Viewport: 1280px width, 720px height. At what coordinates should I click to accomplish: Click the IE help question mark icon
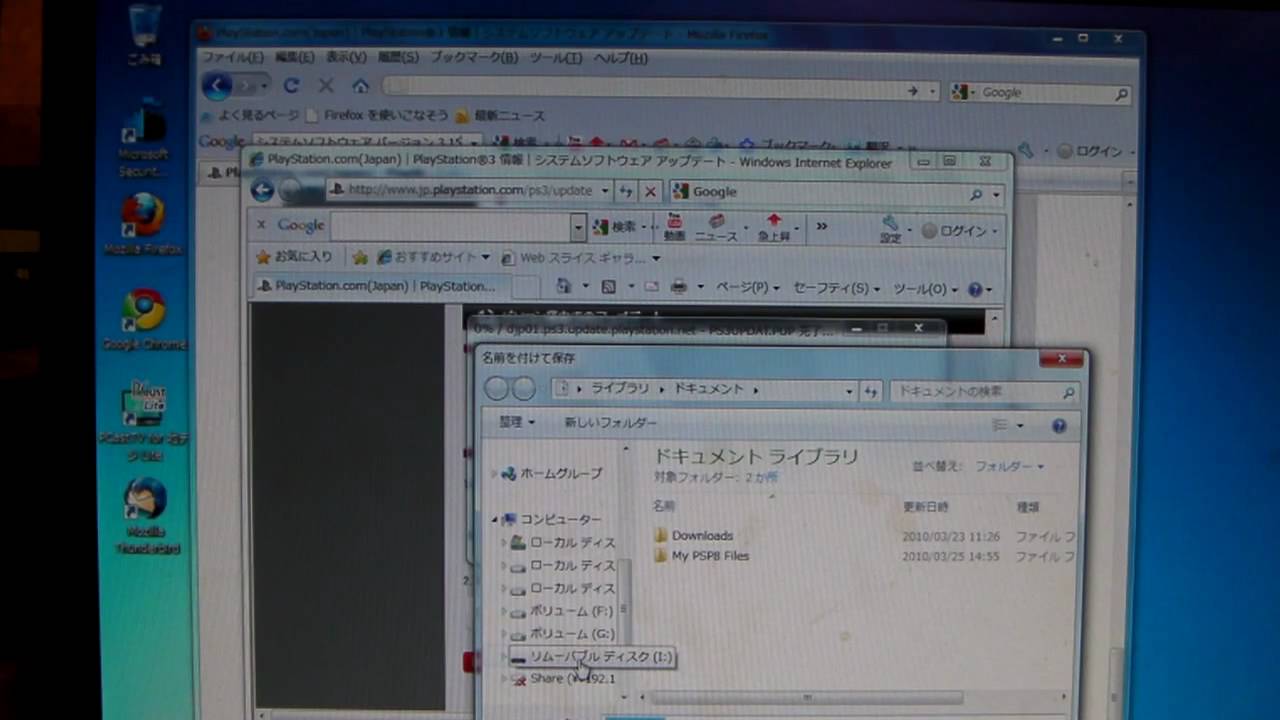[x=975, y=290]
